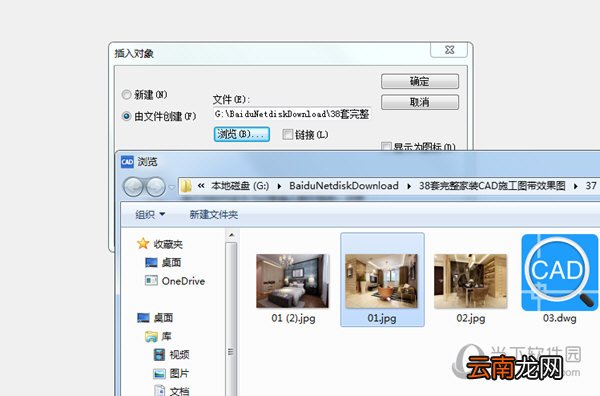
Task: Open OneDrive in navigation pane
Action: [x=183, y=281]
